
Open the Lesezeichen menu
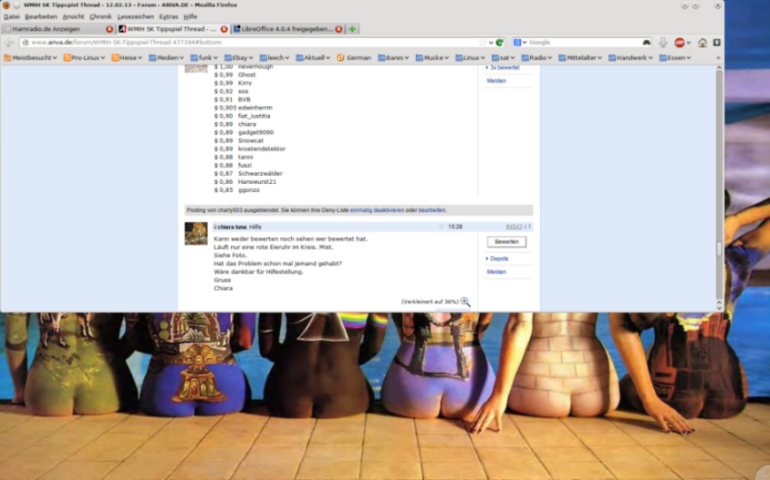click(x=136, y=17)
